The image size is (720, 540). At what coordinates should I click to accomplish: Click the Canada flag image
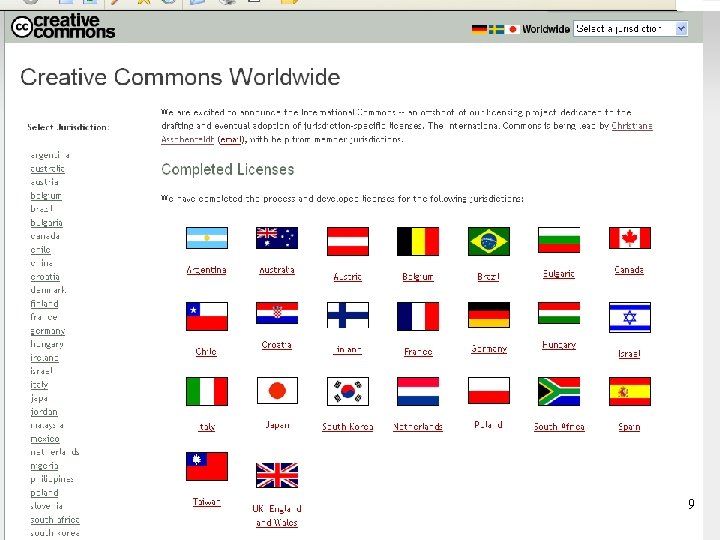tap(630, 238)
